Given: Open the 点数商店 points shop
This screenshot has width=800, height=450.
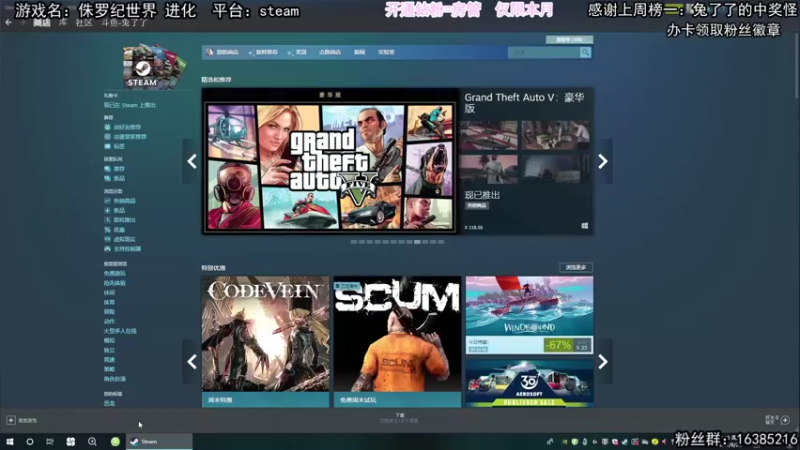Looking at the screenshot, I should coord(330,52).
